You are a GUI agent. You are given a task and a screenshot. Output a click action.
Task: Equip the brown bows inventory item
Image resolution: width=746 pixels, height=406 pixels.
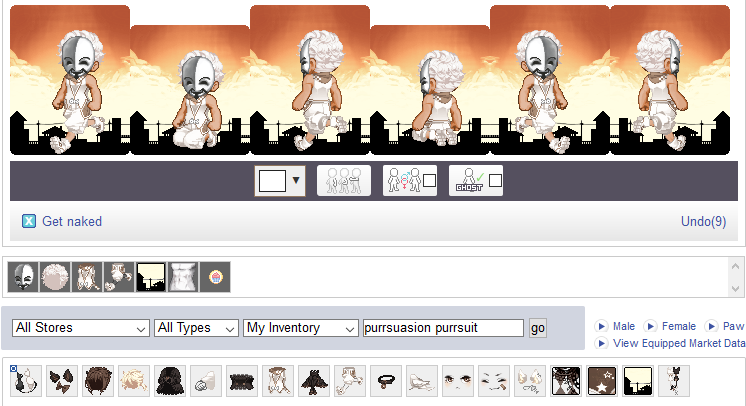[62, 381]
